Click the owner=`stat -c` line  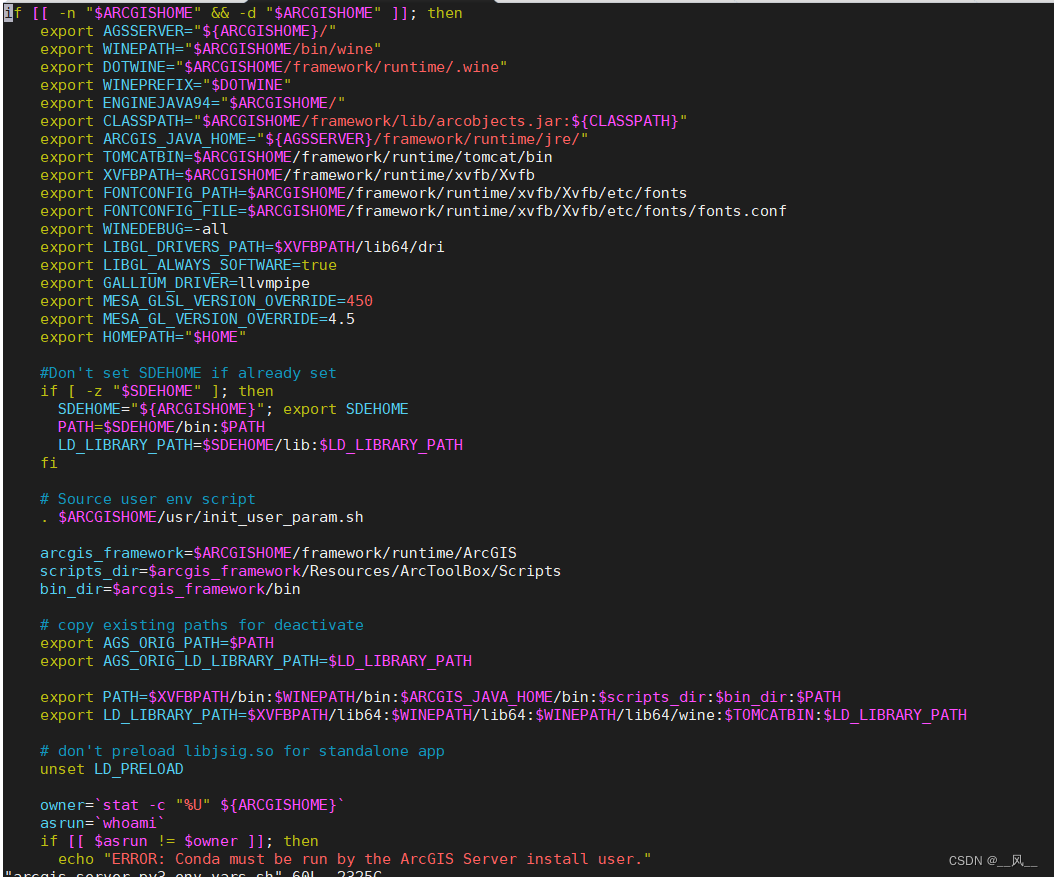[x=192, y=806]
